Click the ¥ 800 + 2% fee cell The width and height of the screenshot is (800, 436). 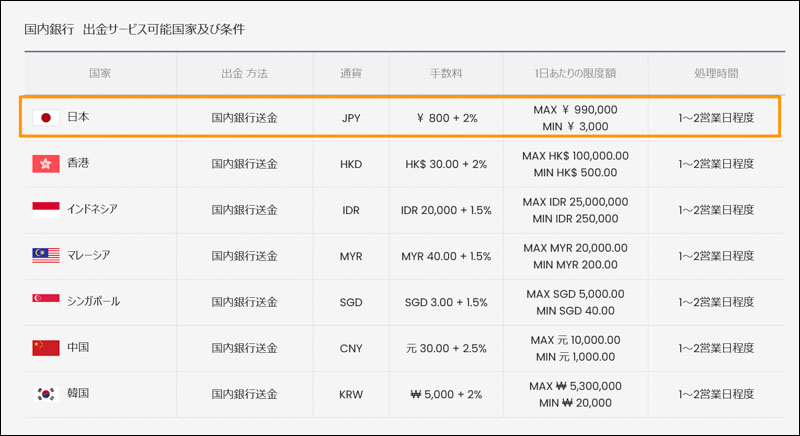tap(447, 118)
